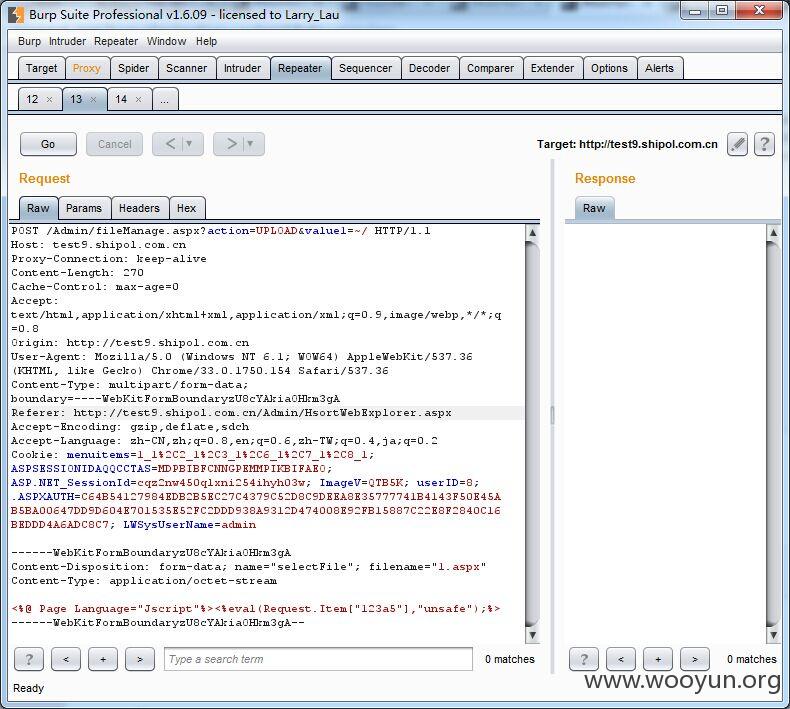This screenshot has width=790, height=709.
Task: Select Repeater sub-tab 14
Action: [121, 99]
